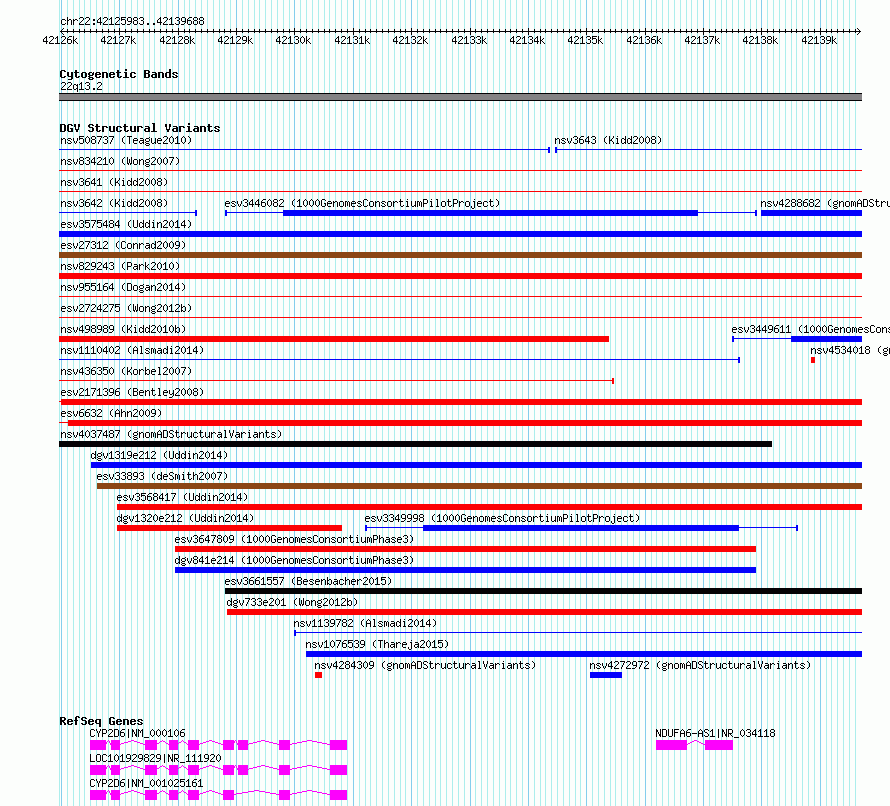This screenshot has width=890, height=806.
Task: Click the last exon of CYP2D6|NM_000106
Action: tap(338, 745)
